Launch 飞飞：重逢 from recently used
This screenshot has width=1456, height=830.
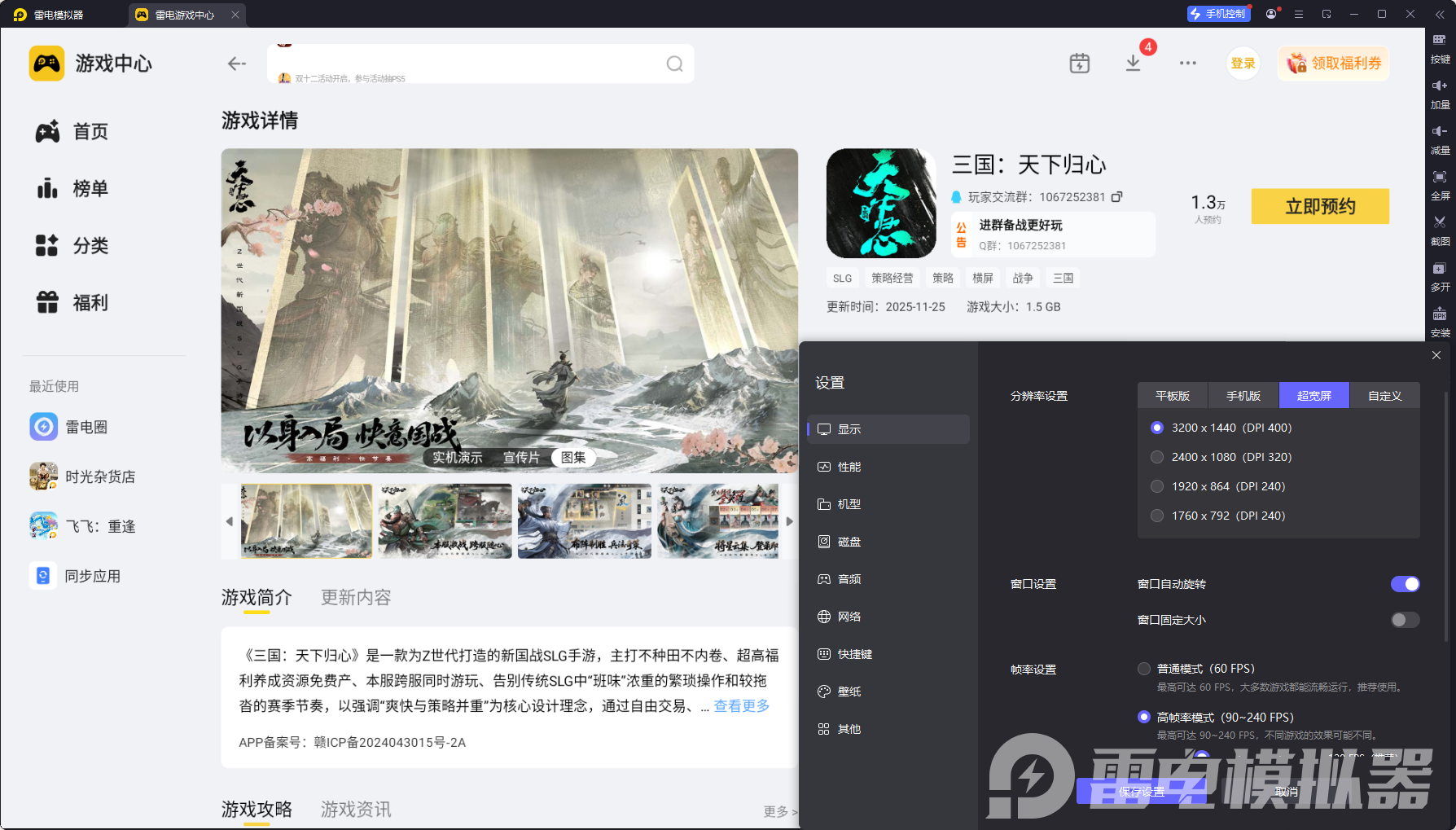(83, 526)
